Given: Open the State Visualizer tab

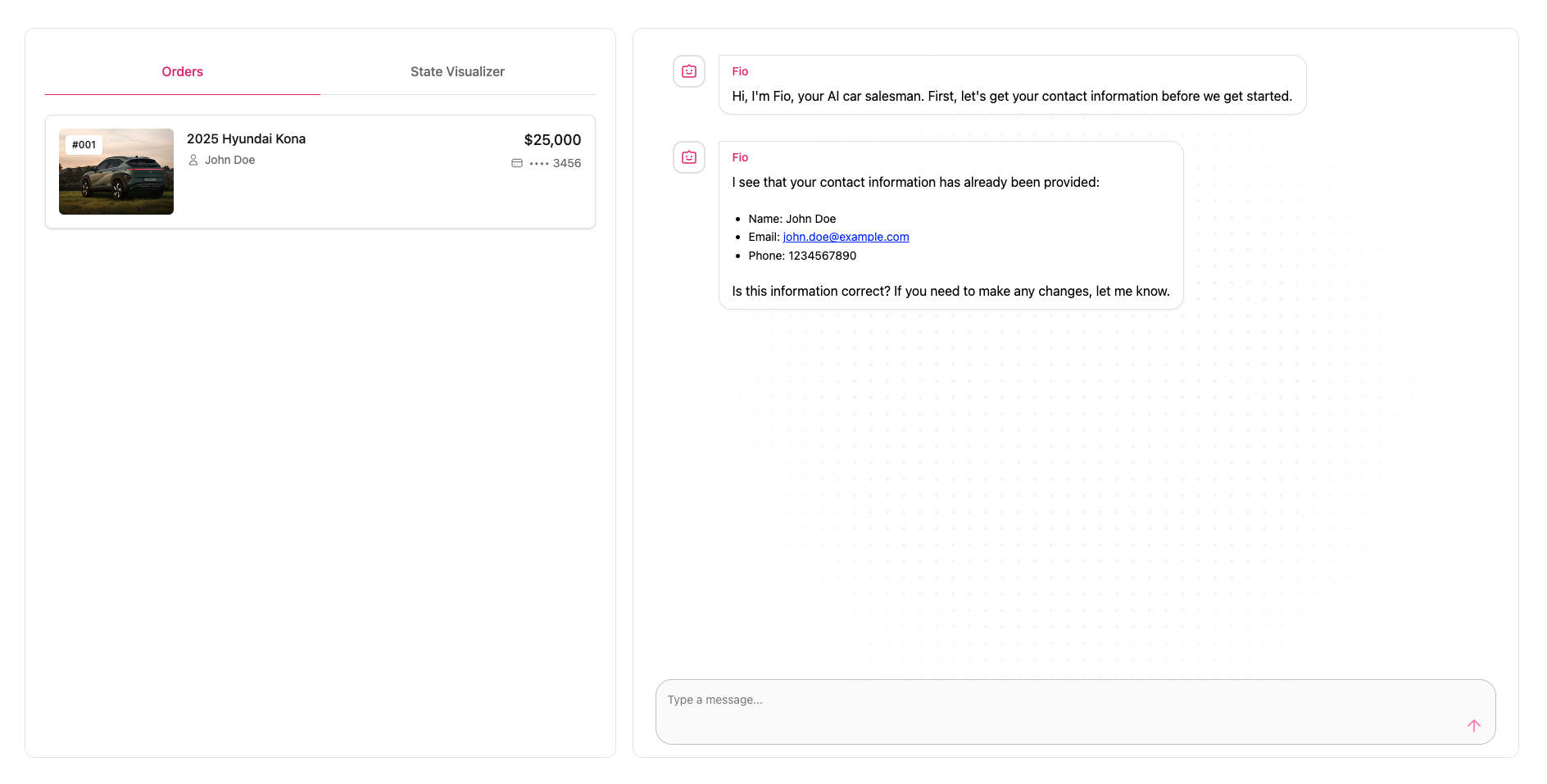Looking at the screenshot, I should click(457, 72).
